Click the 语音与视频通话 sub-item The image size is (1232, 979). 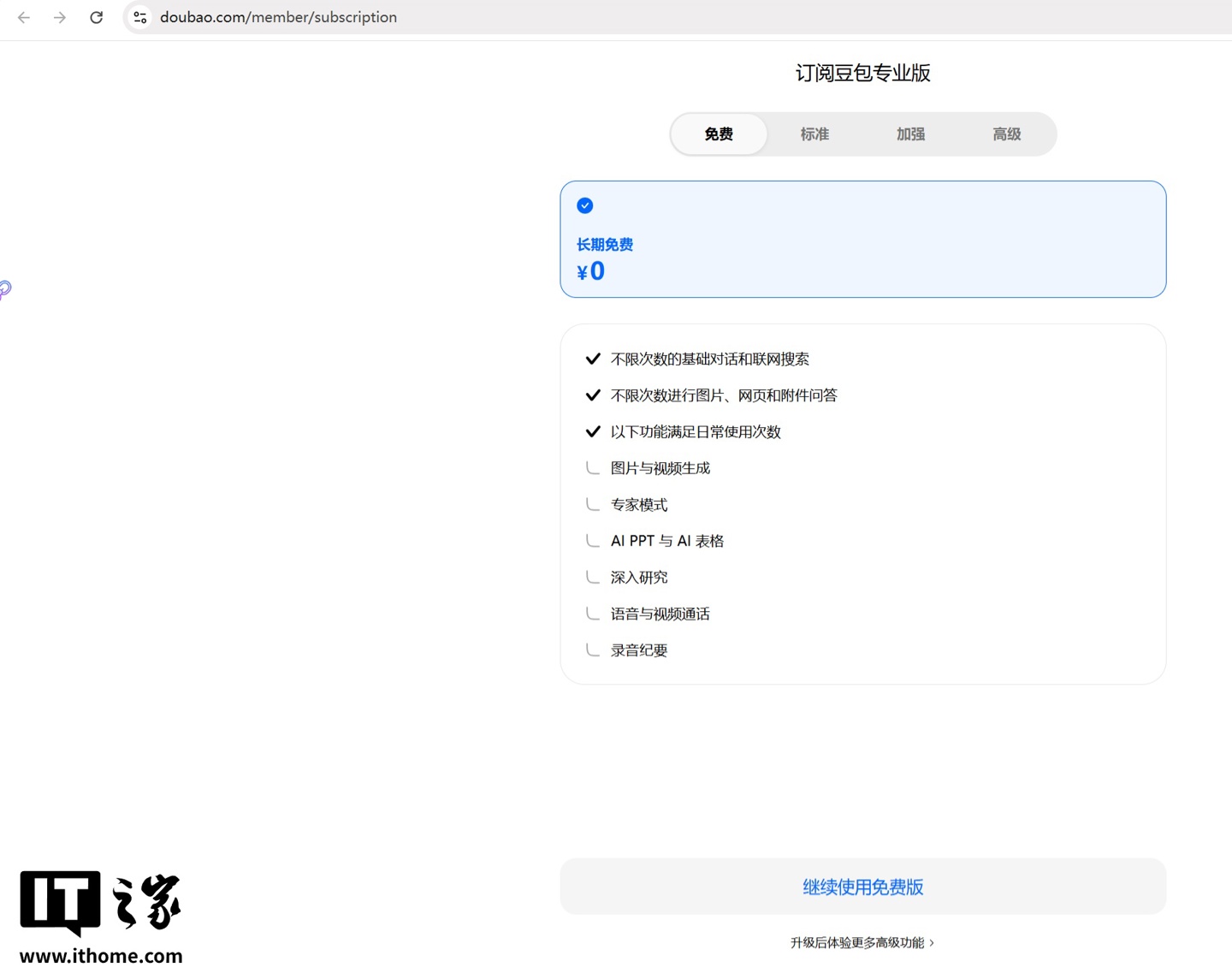point(660,614)
